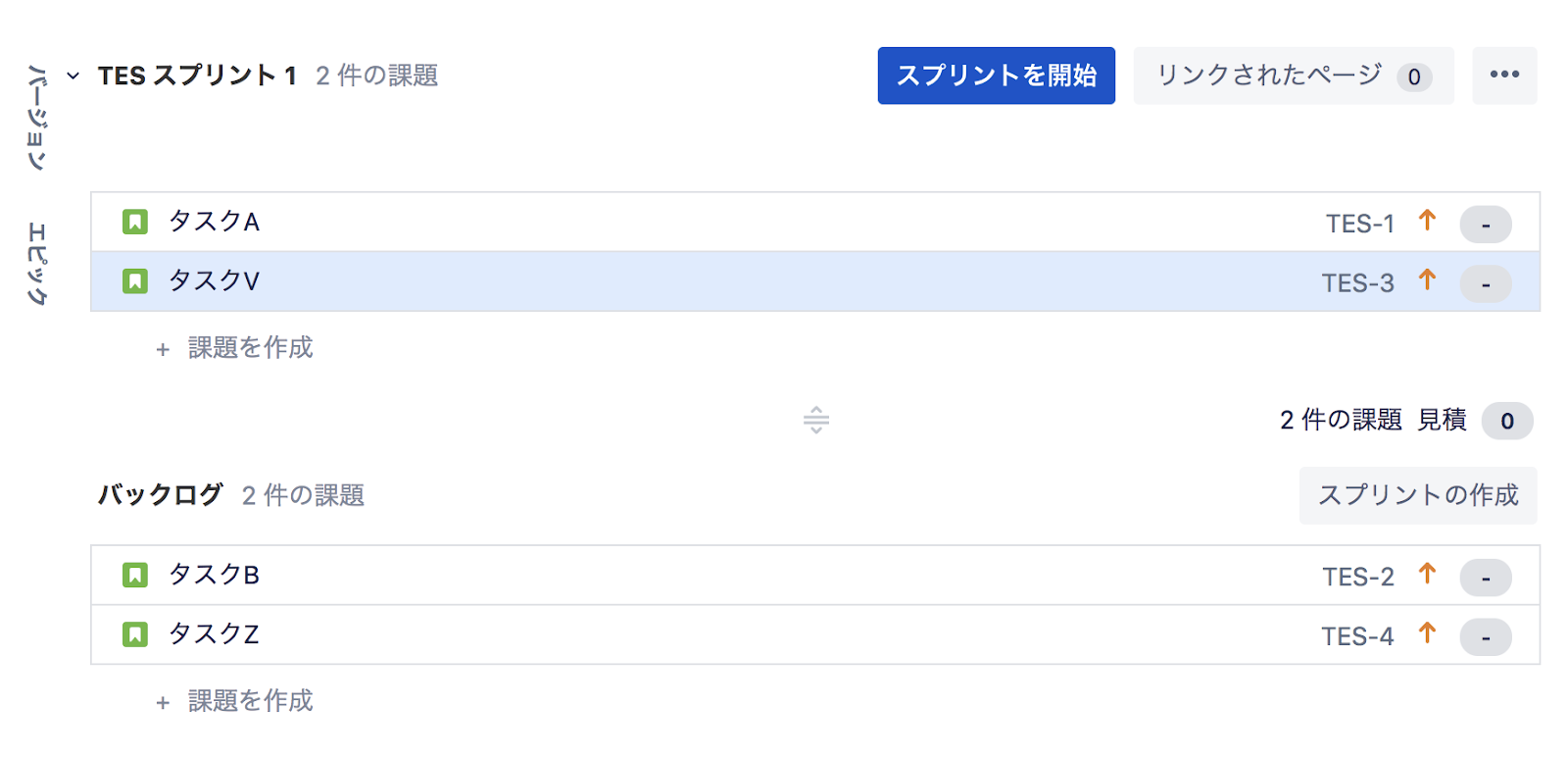Click the story icon next to タスクV
This screenshot has height=757, width=1568.
click(x=135, y=281)
